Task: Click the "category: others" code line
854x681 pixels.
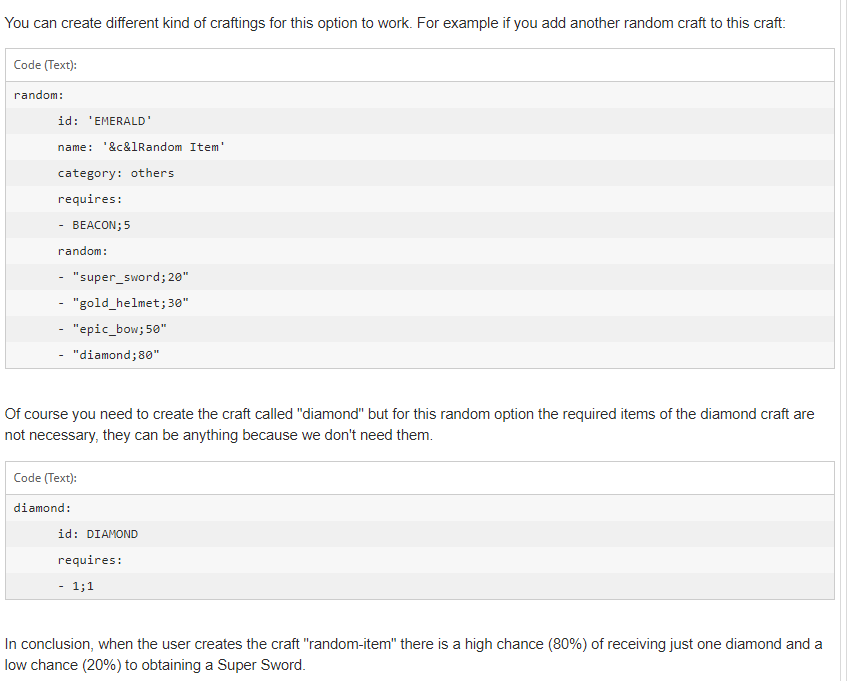Action: pyautogui.click(x=115, y=173)
